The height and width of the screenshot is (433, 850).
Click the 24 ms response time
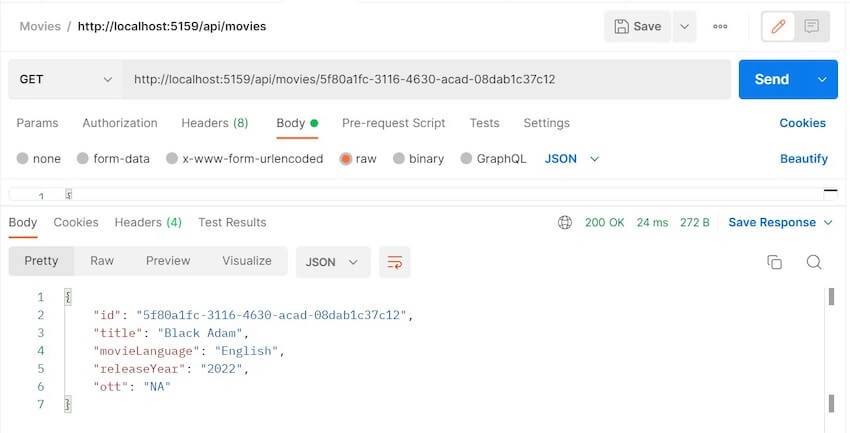(x=652, y=223)
